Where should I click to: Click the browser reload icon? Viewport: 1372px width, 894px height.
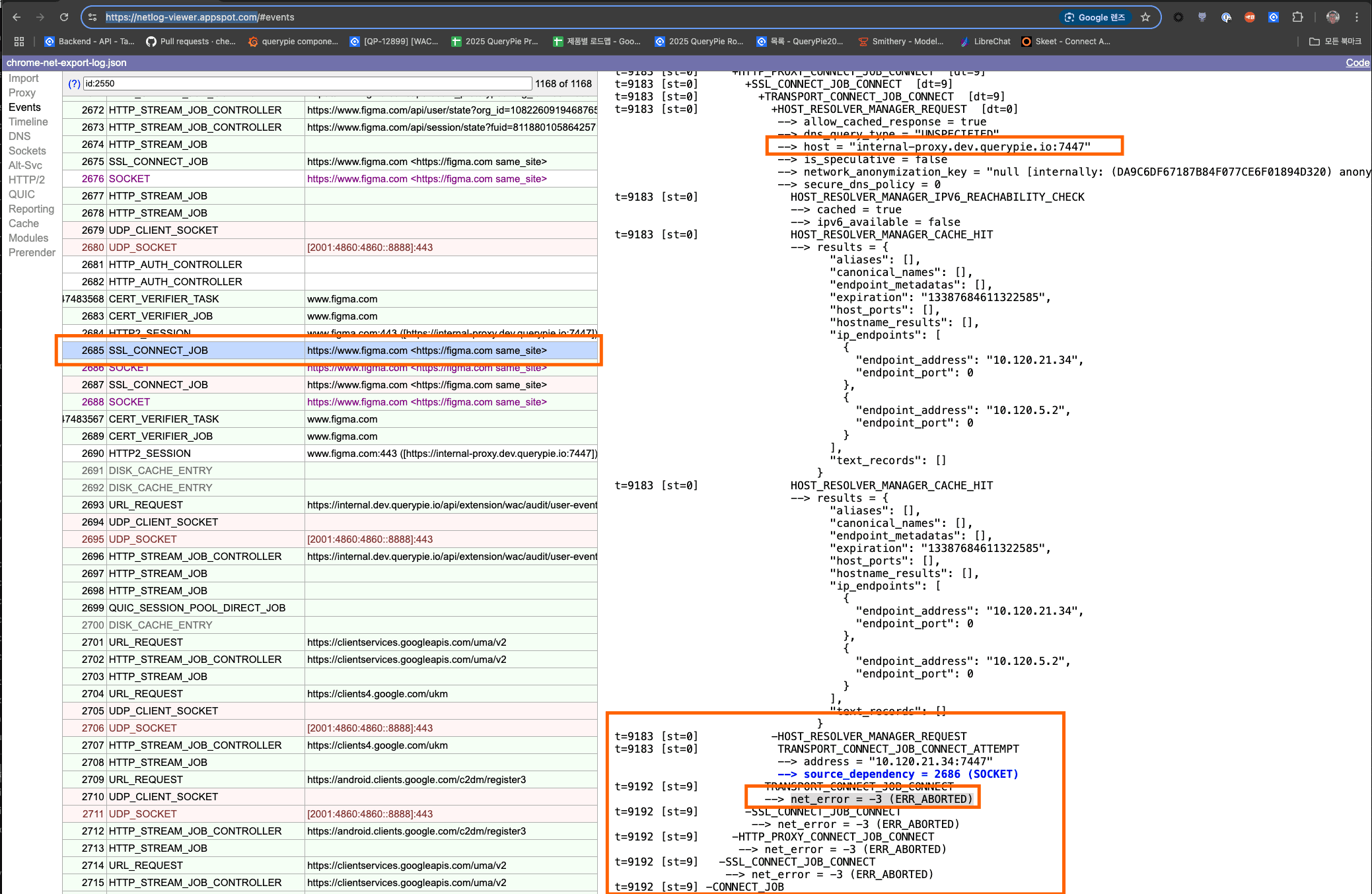(64, 17)
